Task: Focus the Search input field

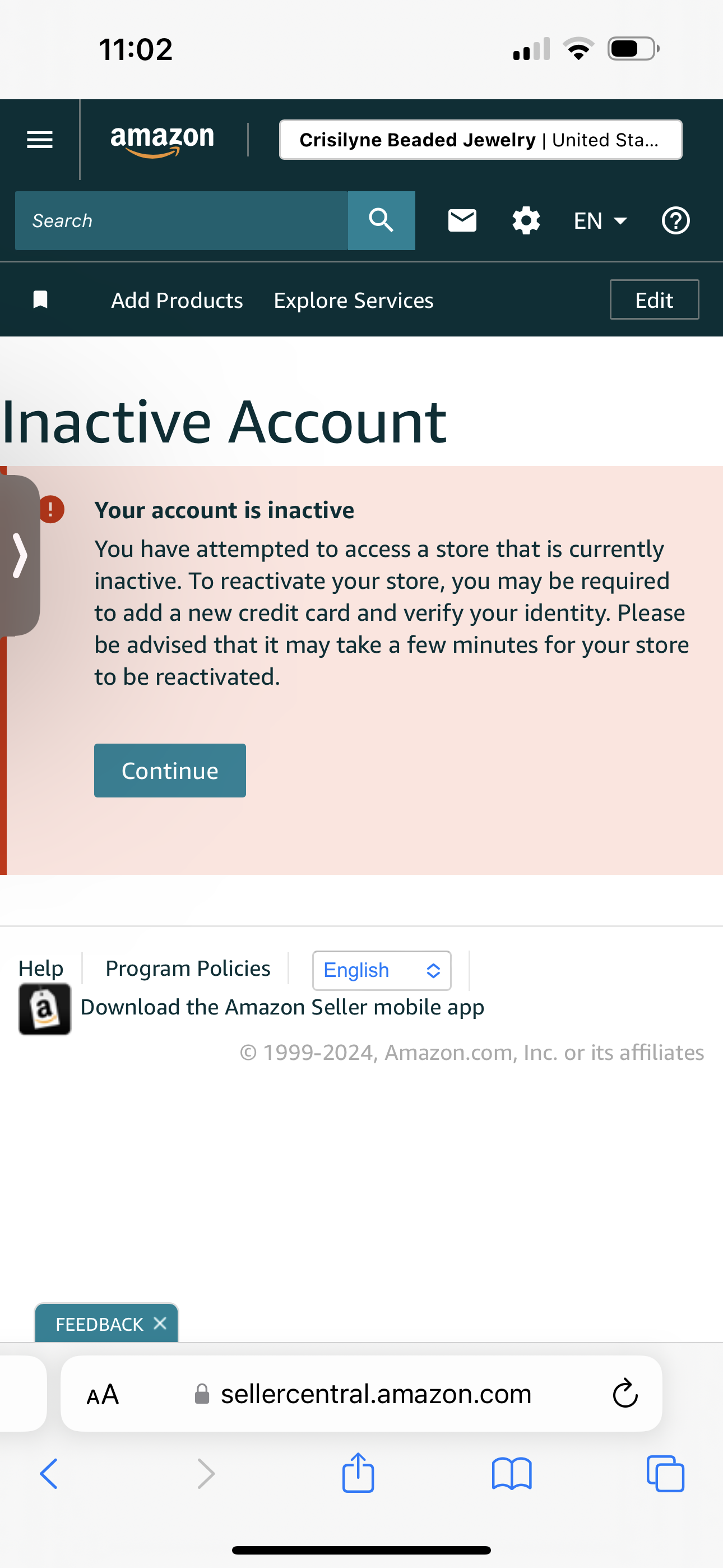Action: (182, 220)
